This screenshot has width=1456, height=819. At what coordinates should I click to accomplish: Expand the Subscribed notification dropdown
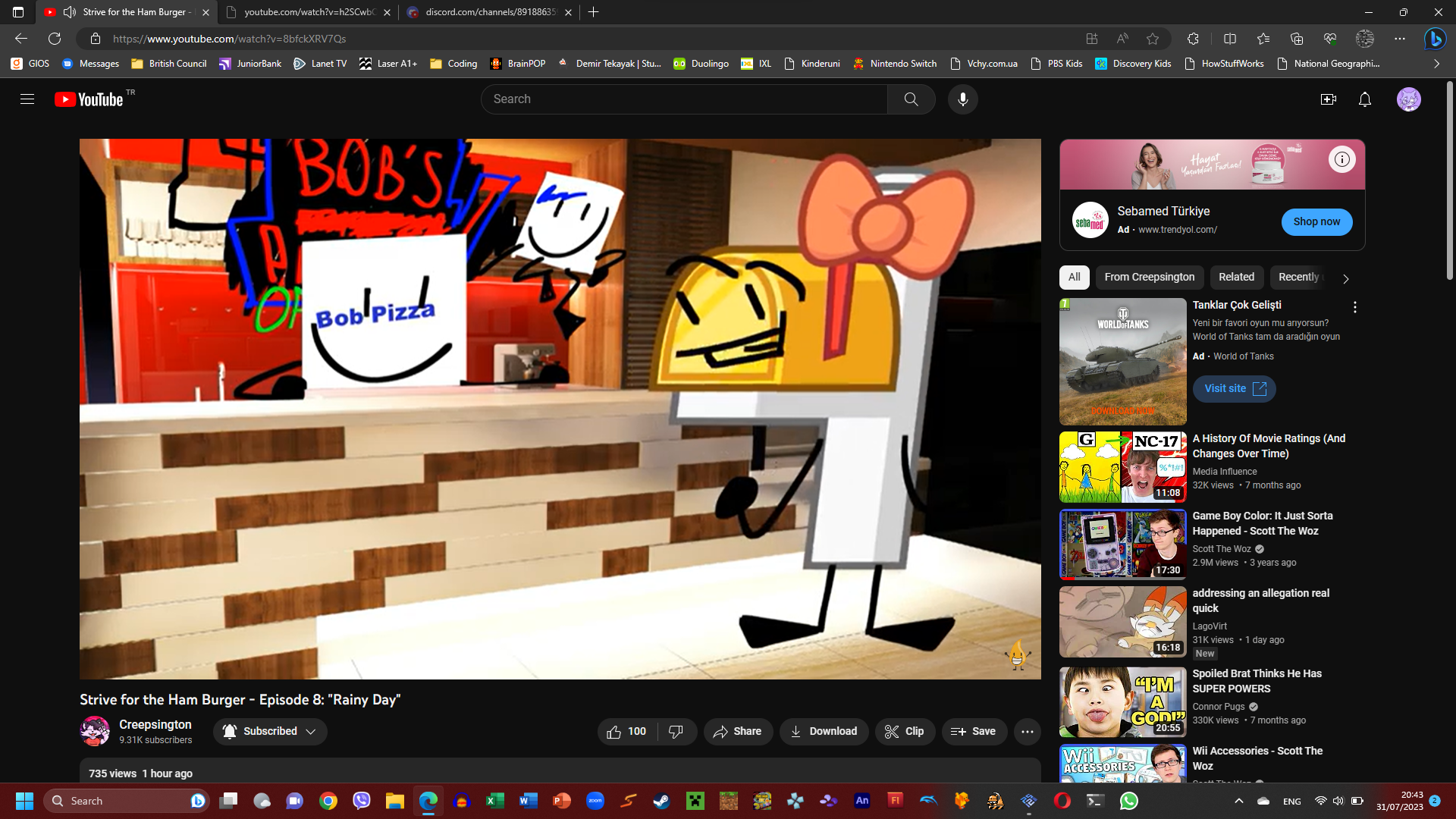click(270, 732)
